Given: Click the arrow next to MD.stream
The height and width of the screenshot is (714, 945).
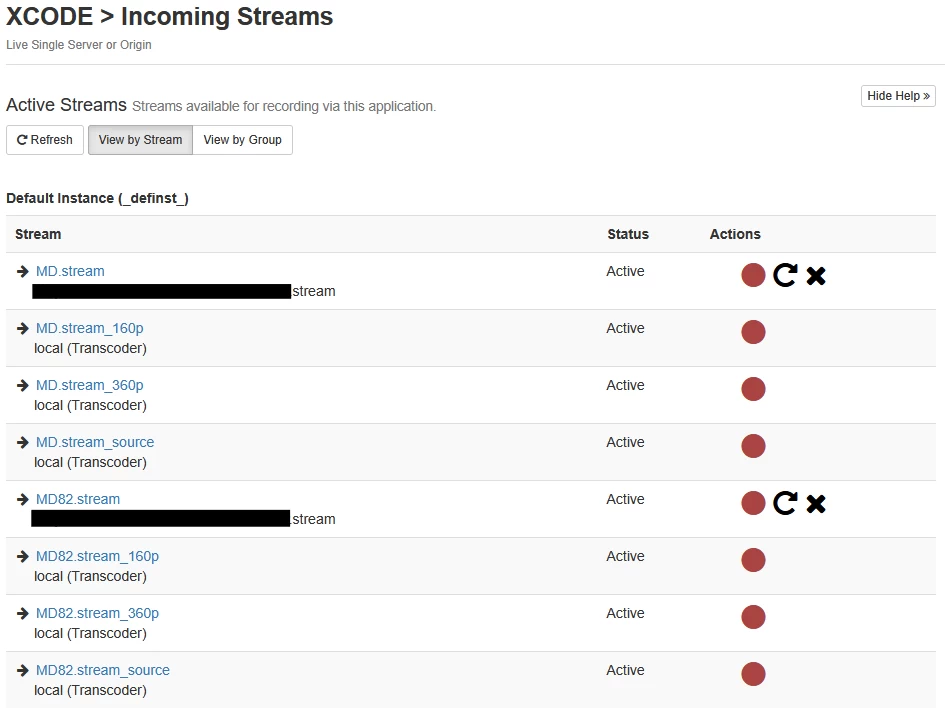Looking at the screenshot, I should (x=23, y=272).
